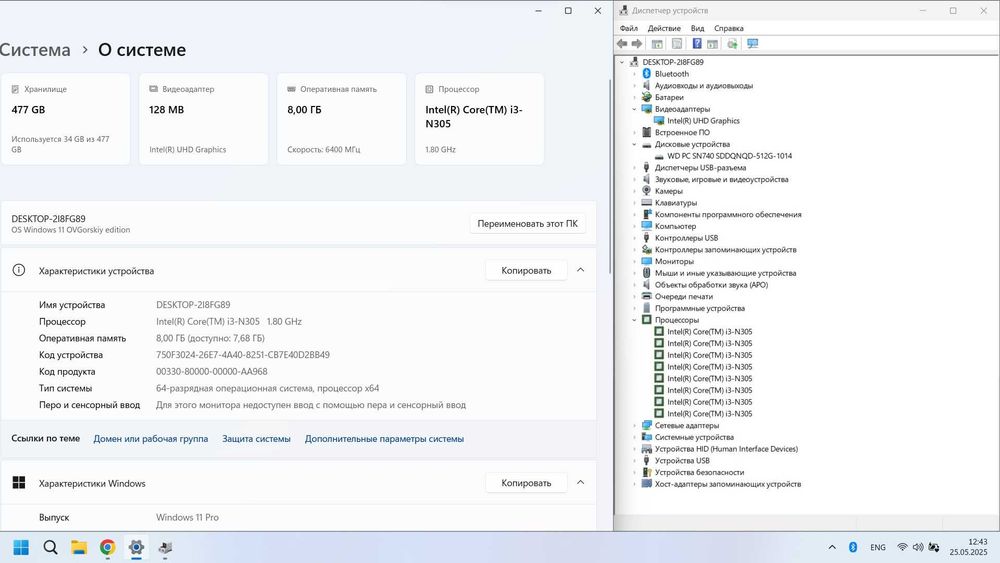
Task: Open taskbar Search
Action: point(50,547)
